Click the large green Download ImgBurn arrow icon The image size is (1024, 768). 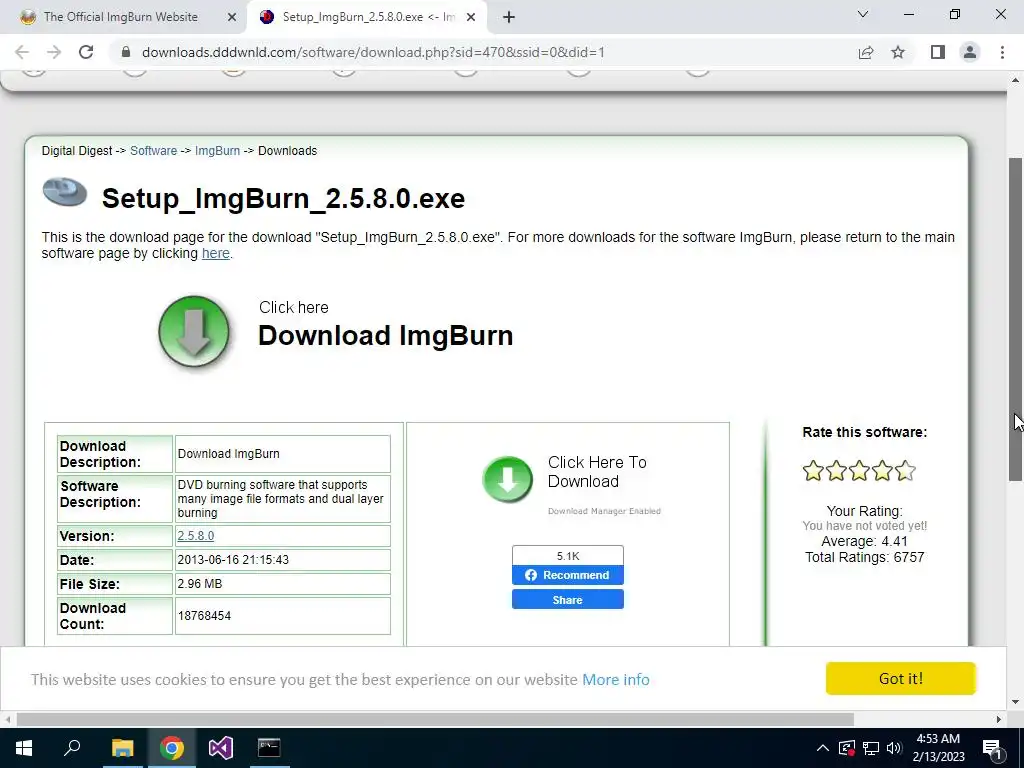194,332
